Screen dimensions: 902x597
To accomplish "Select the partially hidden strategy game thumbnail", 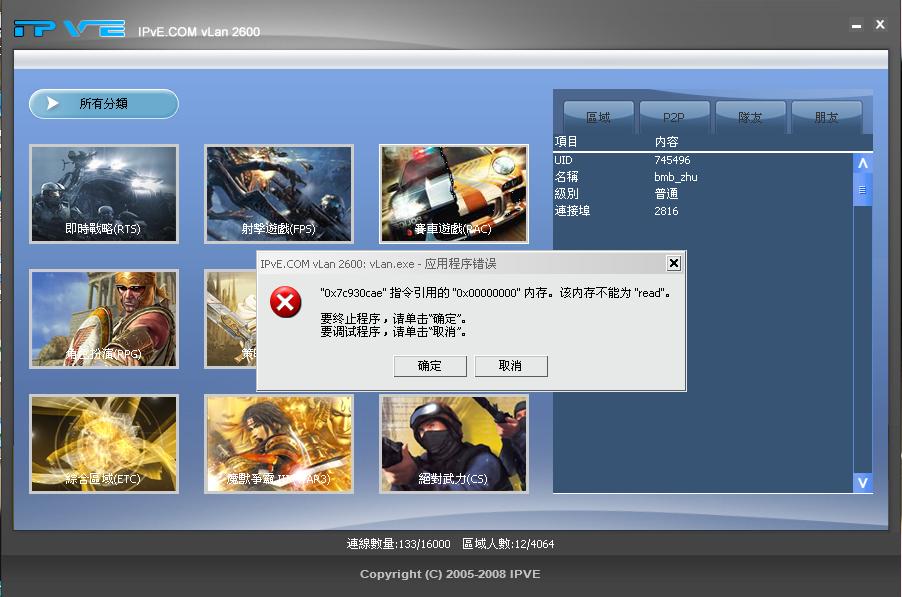I will pyautogui.click(x=231, y=319).
